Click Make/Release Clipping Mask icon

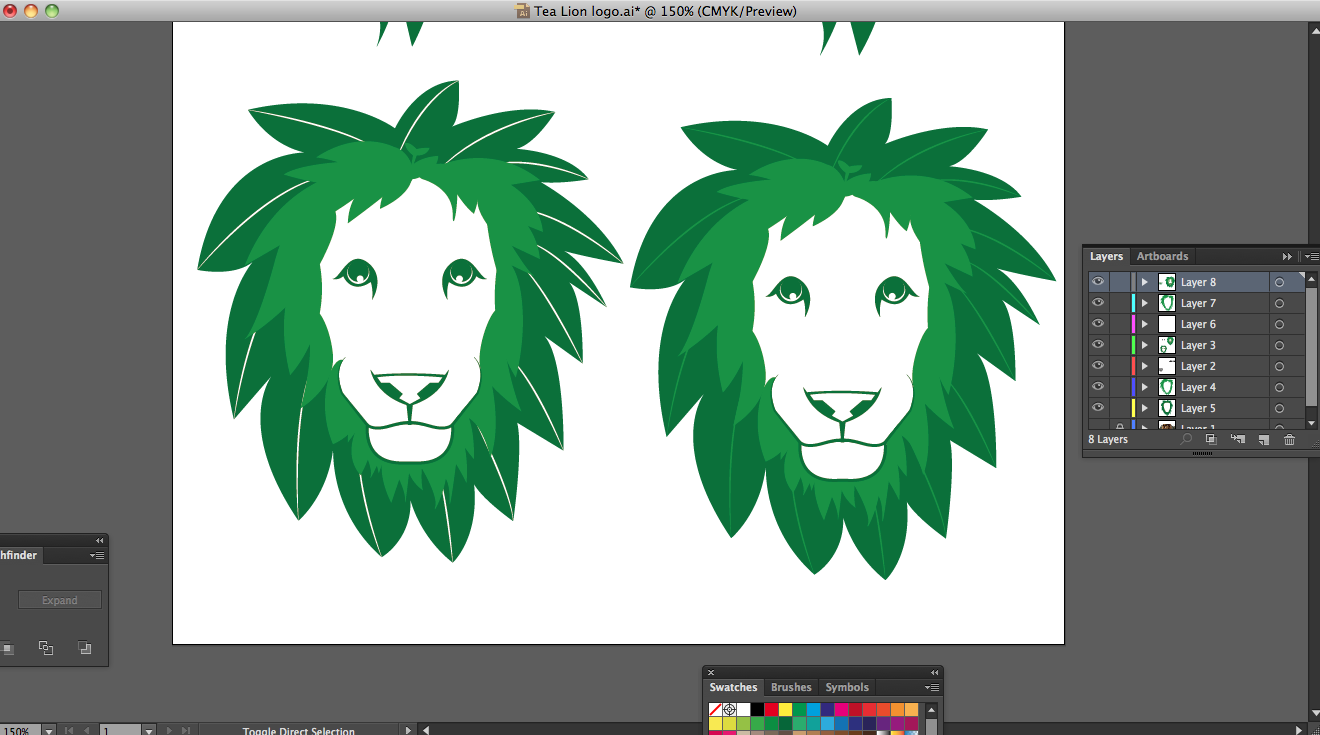[1211, 439]
